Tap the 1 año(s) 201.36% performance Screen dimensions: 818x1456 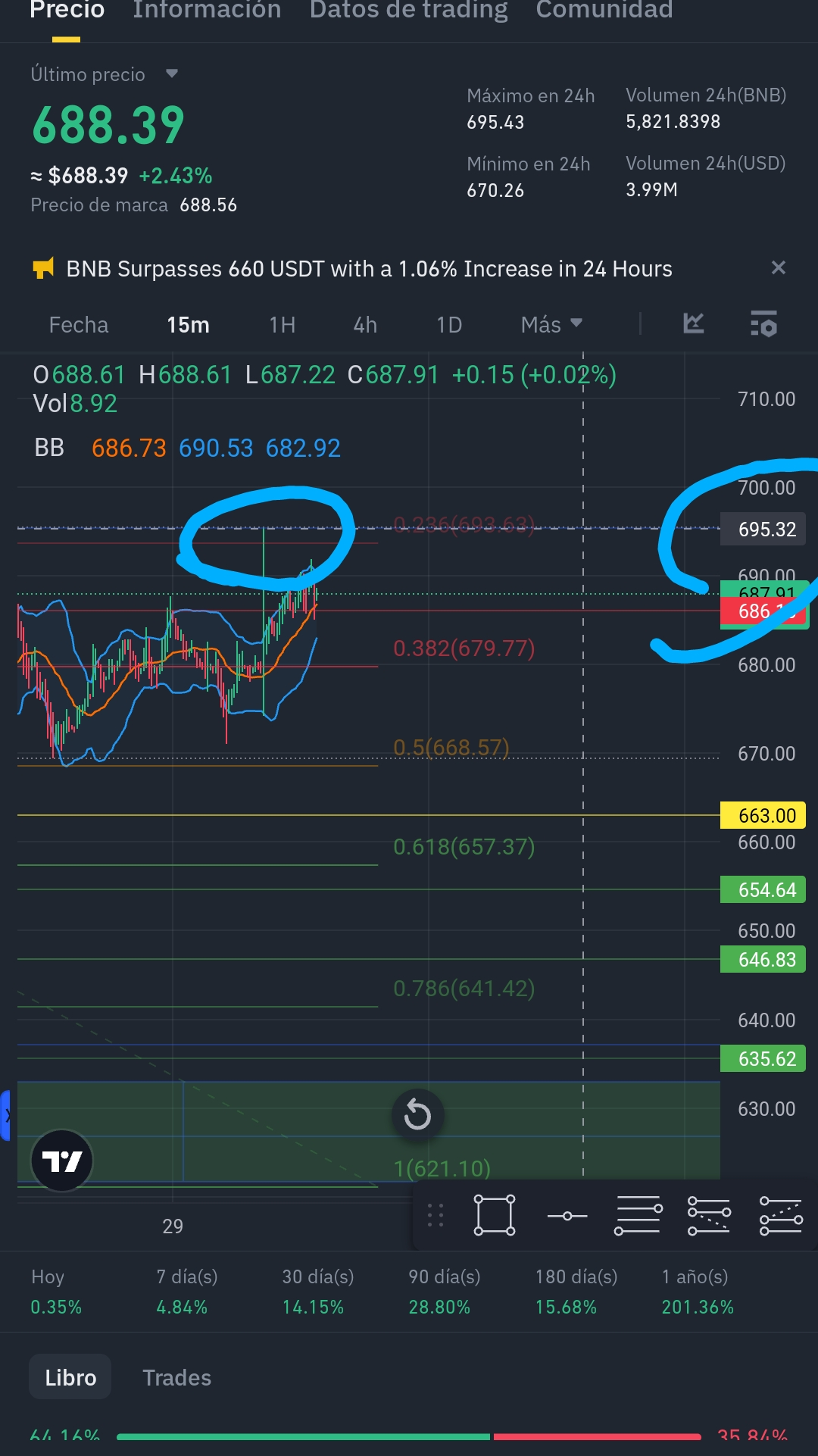point(697,1292)
